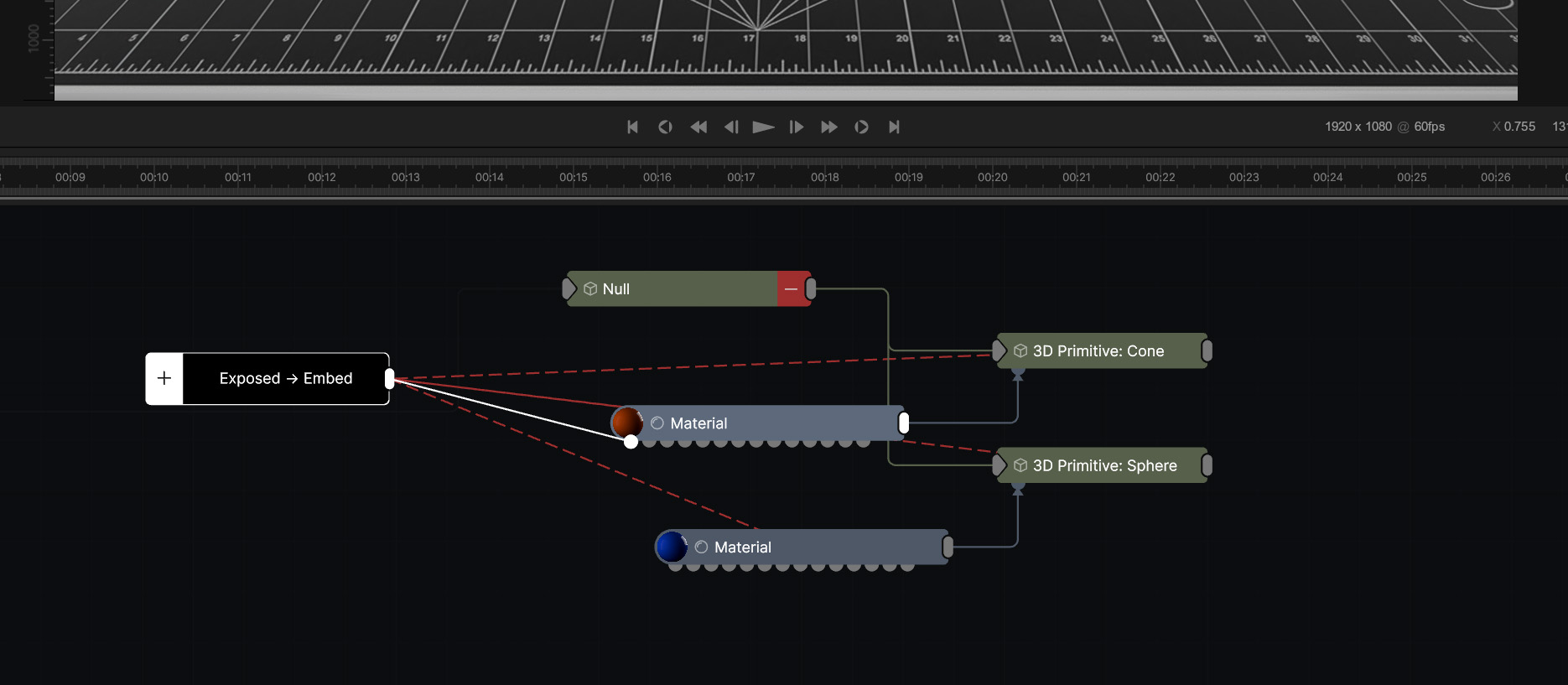Step back one frame
1568x685 pixels.
tap(731, 127)
